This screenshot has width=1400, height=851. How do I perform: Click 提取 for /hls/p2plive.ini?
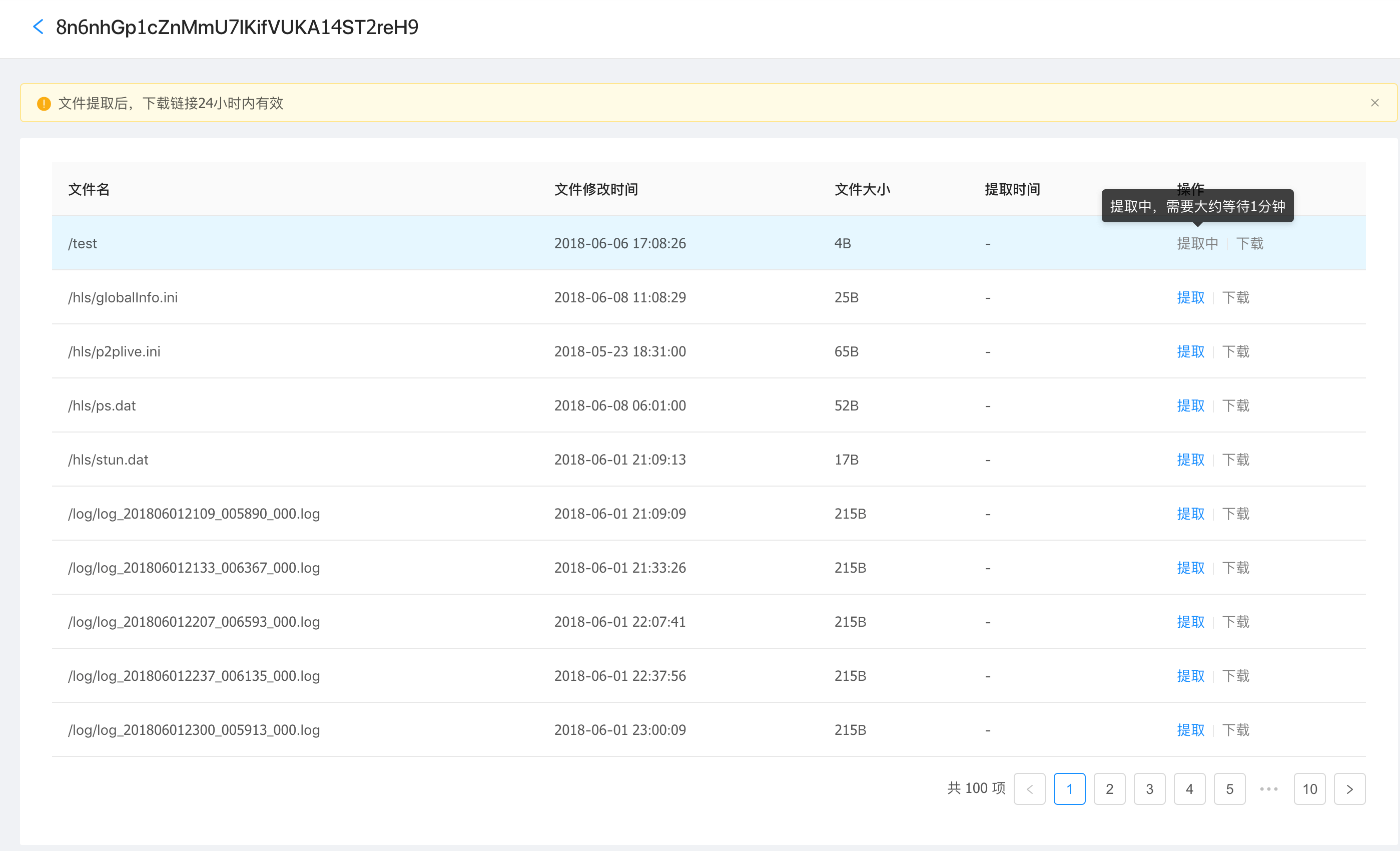tap(1190, 351)
